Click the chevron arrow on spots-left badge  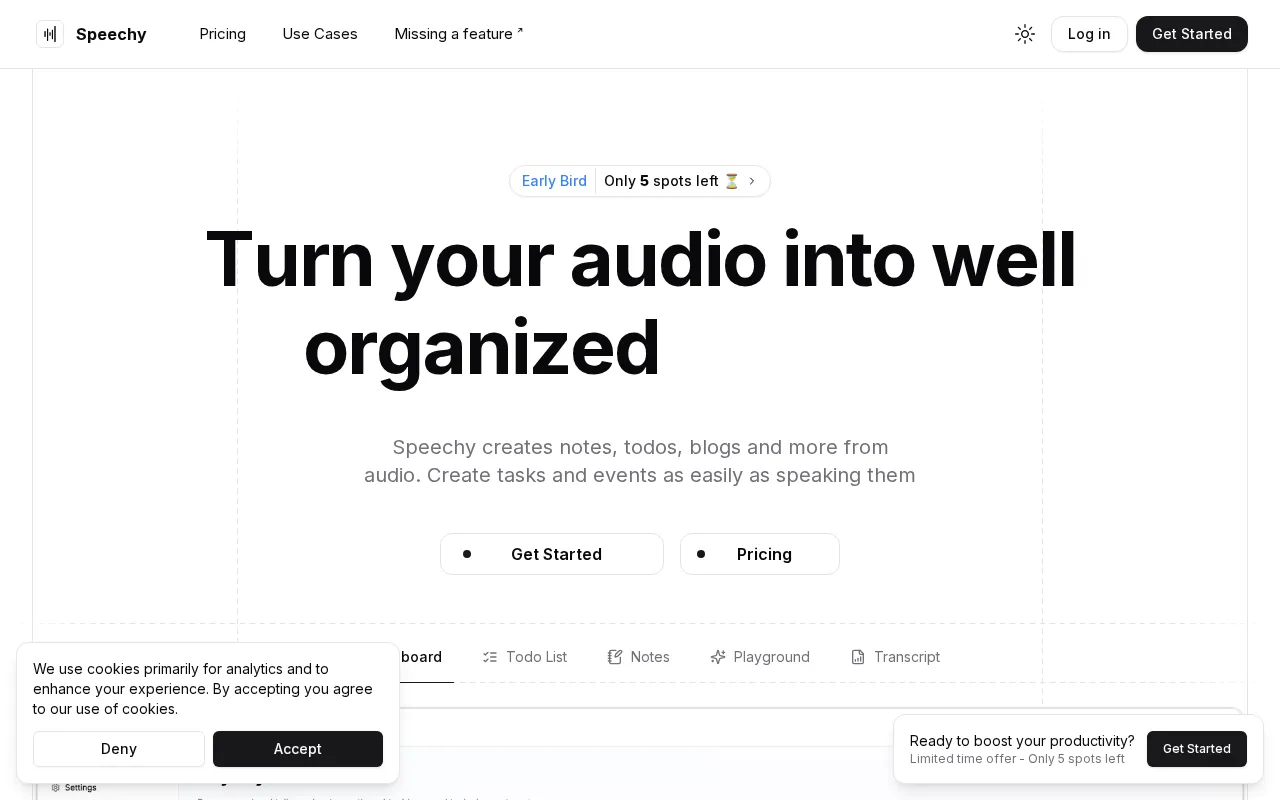(752, 181)
